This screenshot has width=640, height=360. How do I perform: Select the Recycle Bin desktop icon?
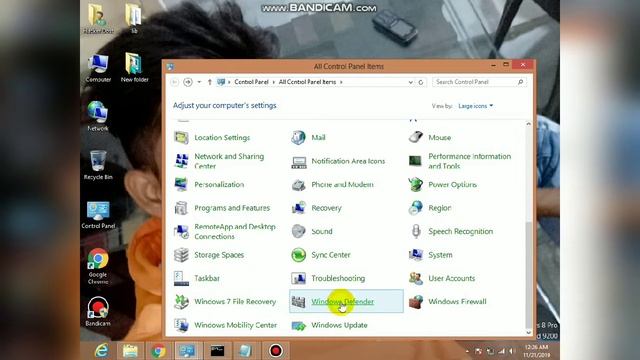point(98,164)
